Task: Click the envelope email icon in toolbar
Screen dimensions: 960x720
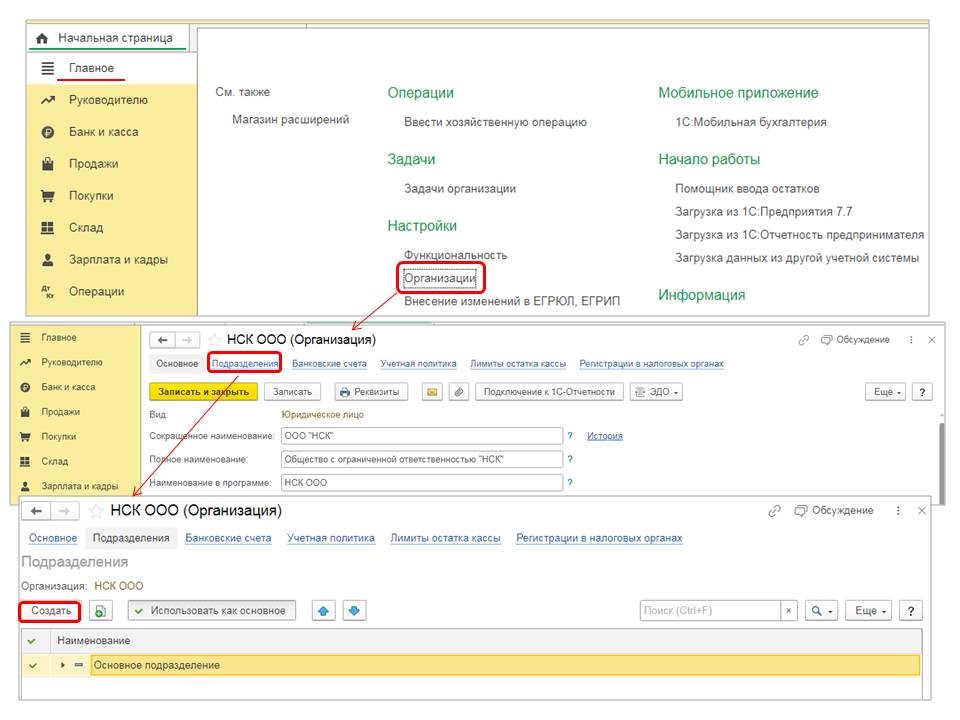Action: [432, 392]
